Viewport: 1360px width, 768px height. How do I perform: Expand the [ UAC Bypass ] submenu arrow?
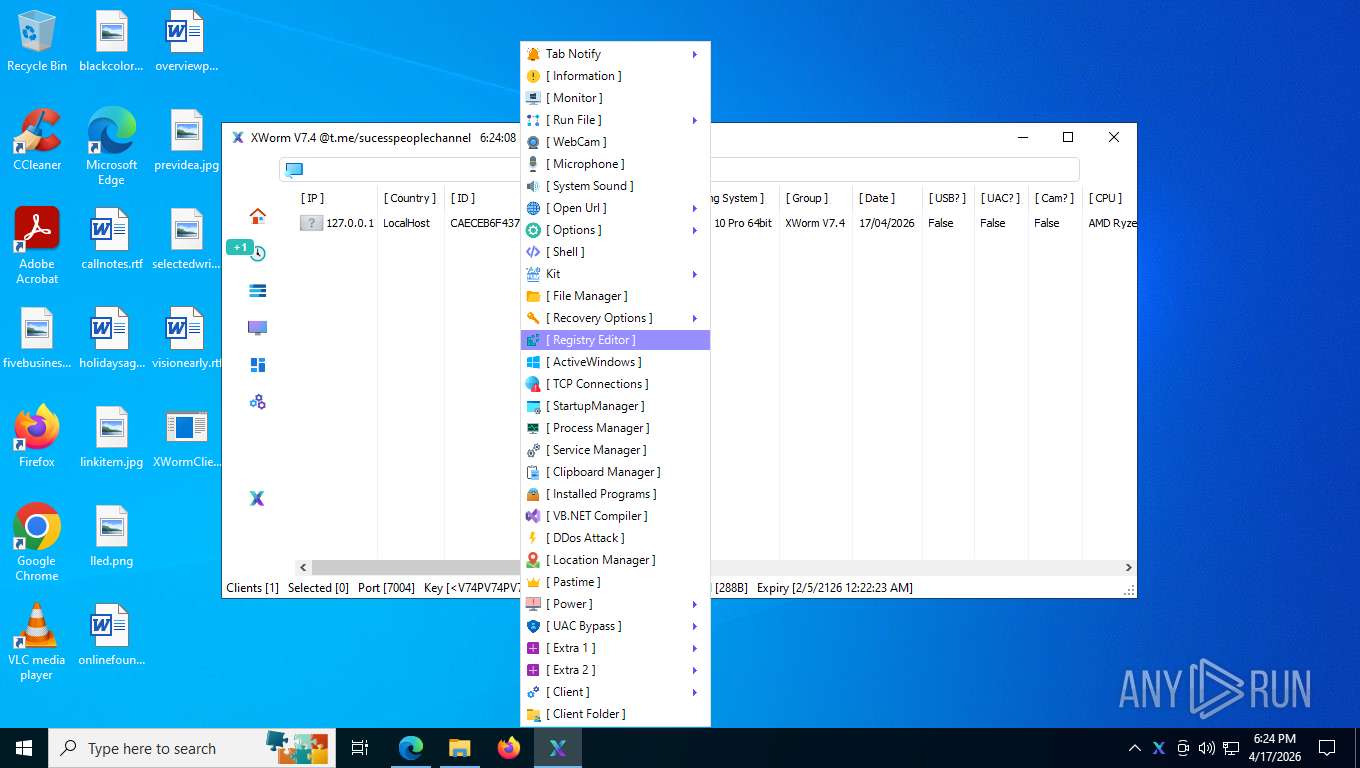coord(694,626)
